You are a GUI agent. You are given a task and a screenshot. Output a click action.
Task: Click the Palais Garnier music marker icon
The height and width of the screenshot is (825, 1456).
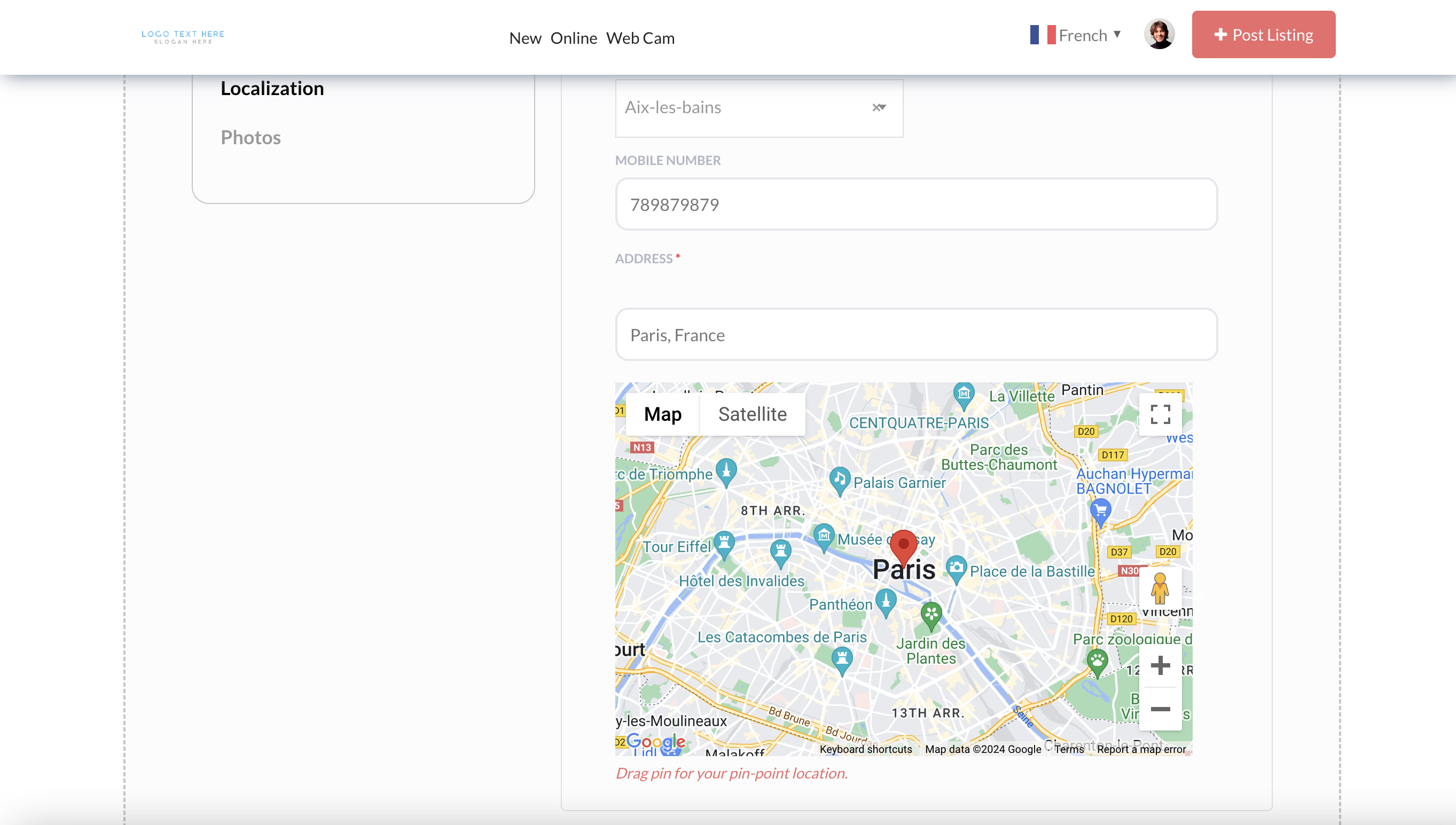point(840,480)
